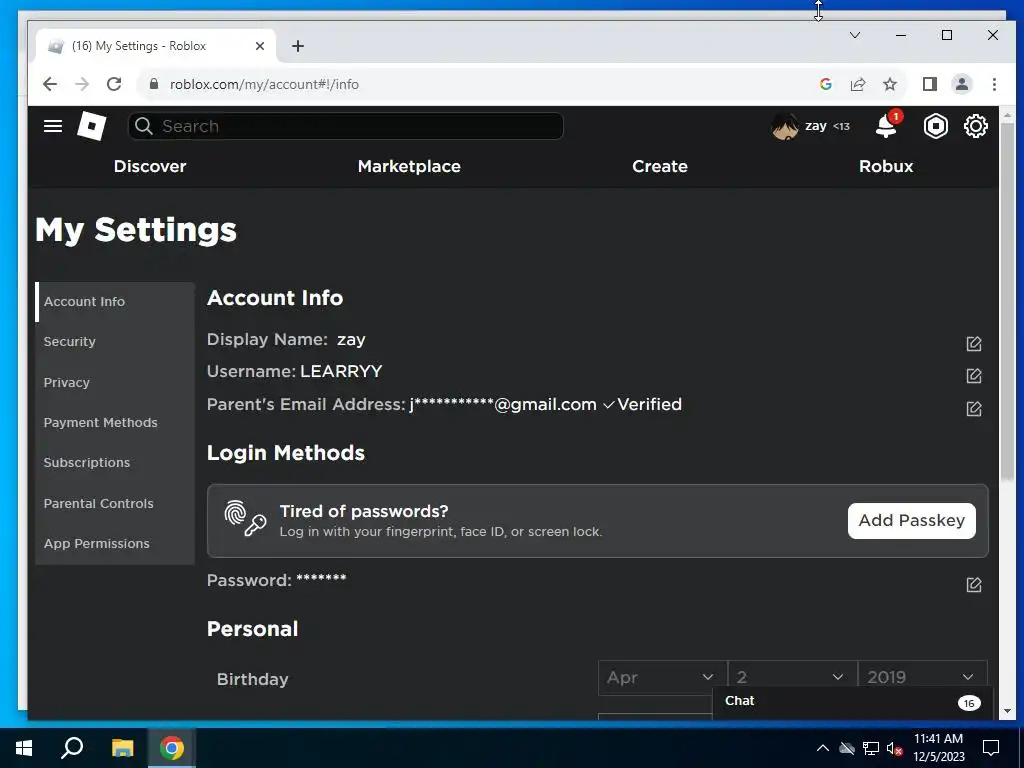Screen dimensions: 1024x768
Task: Open the Chat bar
Action: click(x=852, y=701)
